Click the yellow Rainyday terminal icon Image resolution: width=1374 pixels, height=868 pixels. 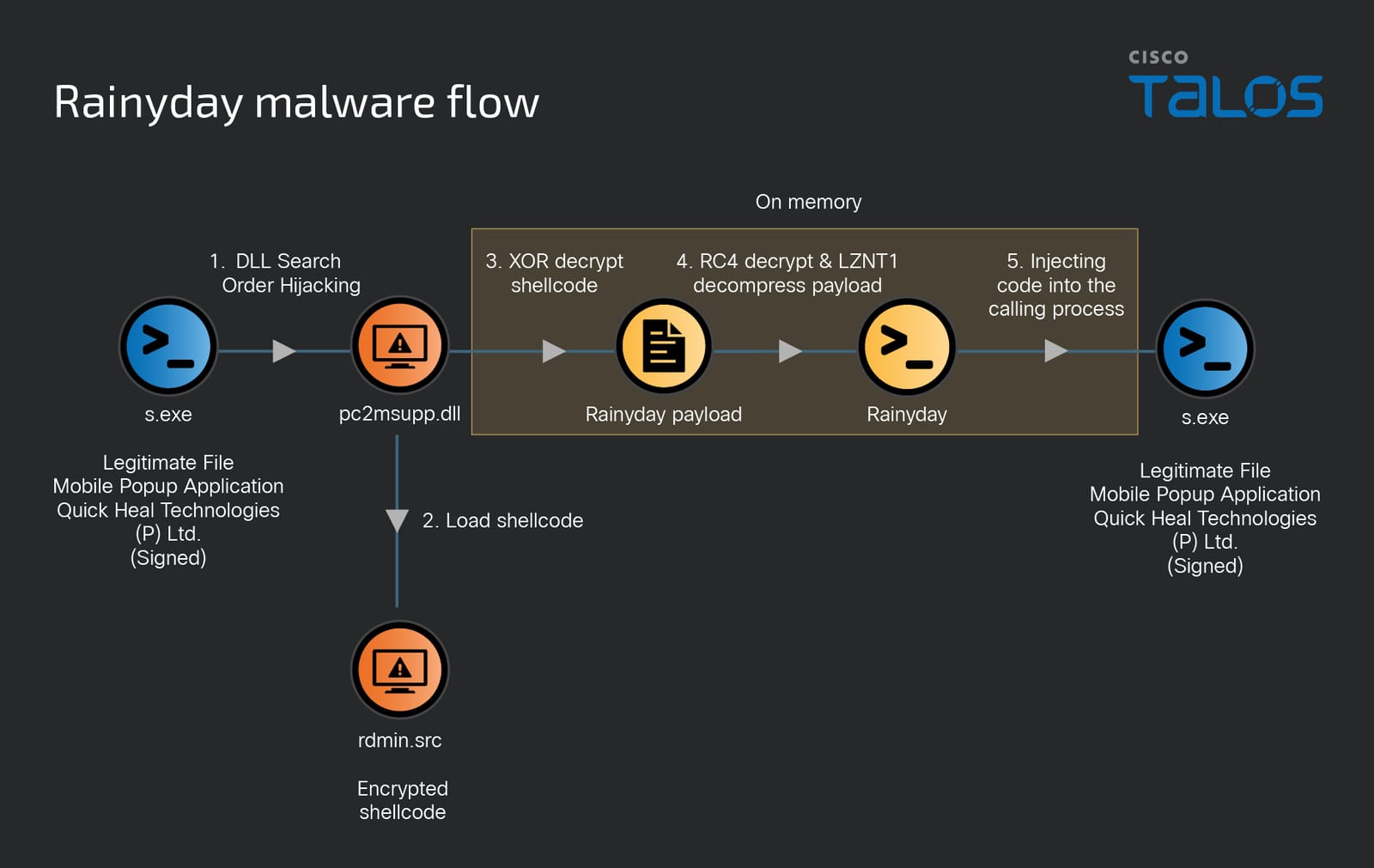pyautogui.click(x=907, y=347)
